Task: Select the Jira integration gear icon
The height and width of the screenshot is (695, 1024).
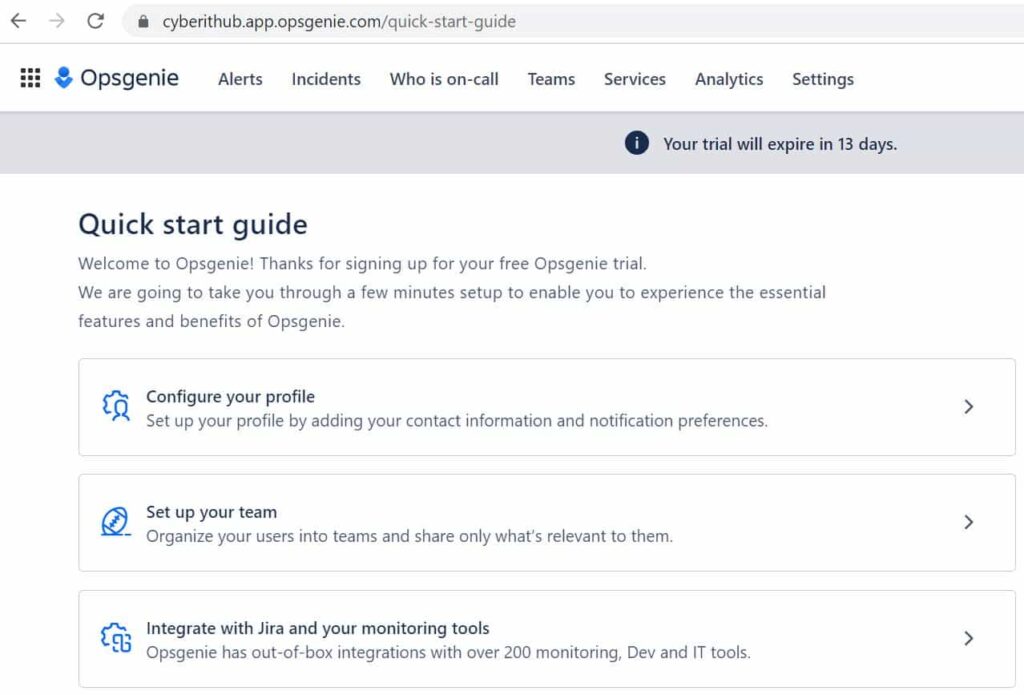Action: tap(115, 638)
